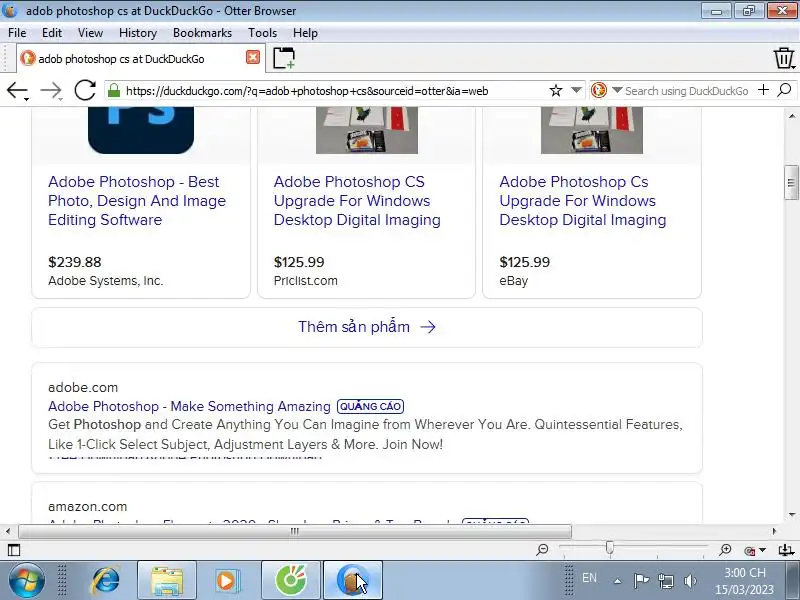800x600 pixels.
Task: Open the Bookmarks menu
Action: coord(202,33)
